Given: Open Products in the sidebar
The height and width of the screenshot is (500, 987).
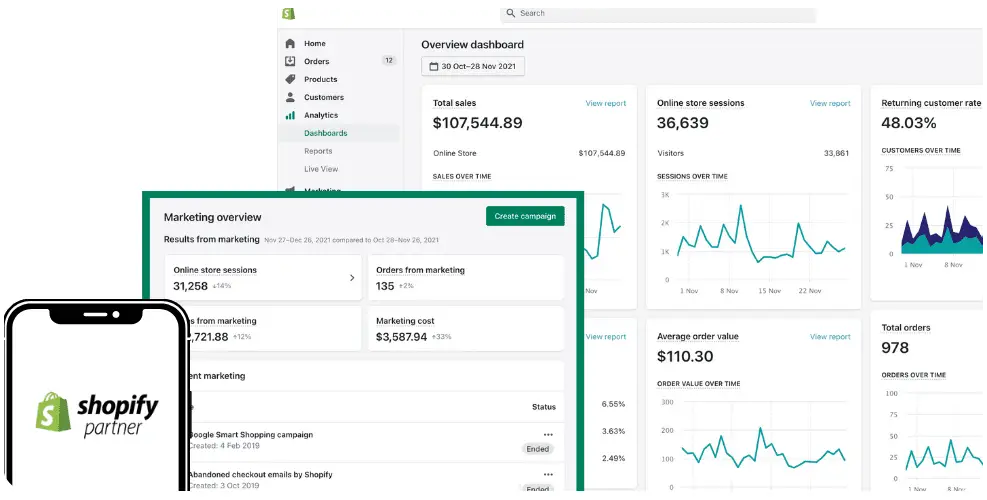Looking at the screenshot, I should point(320,79).
